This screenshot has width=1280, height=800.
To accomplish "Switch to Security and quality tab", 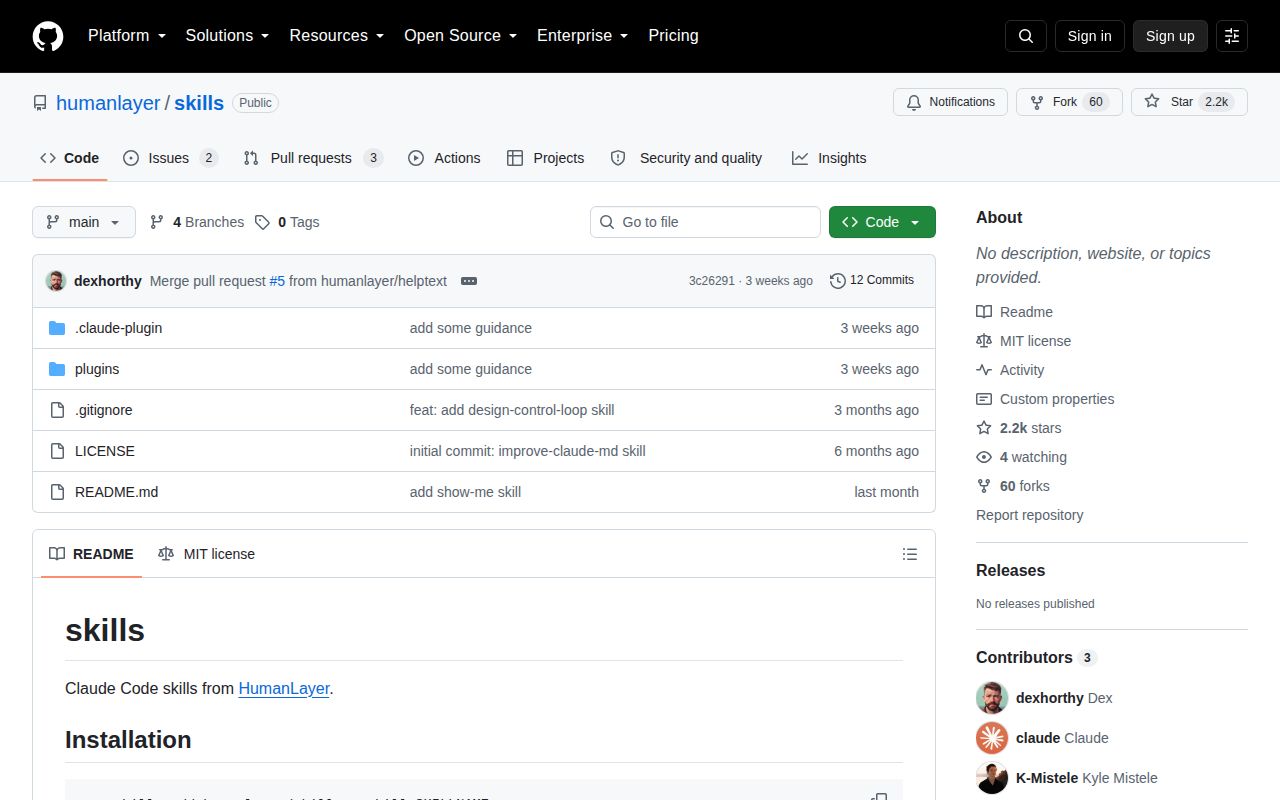I will click(686, 158).
